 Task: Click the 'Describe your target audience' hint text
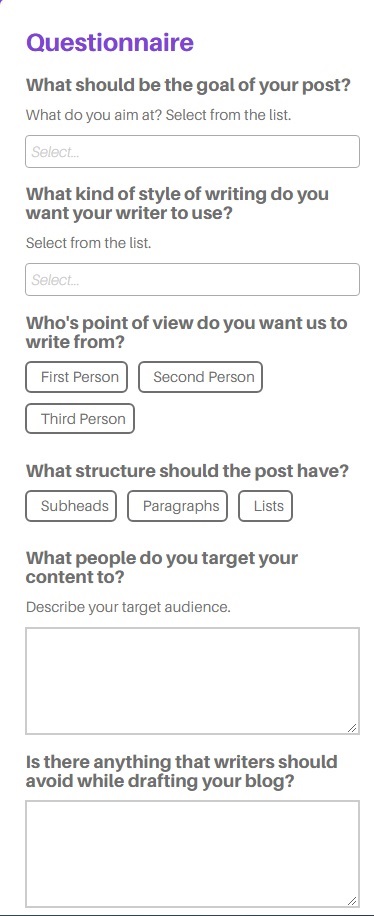[x=128, y=607]
